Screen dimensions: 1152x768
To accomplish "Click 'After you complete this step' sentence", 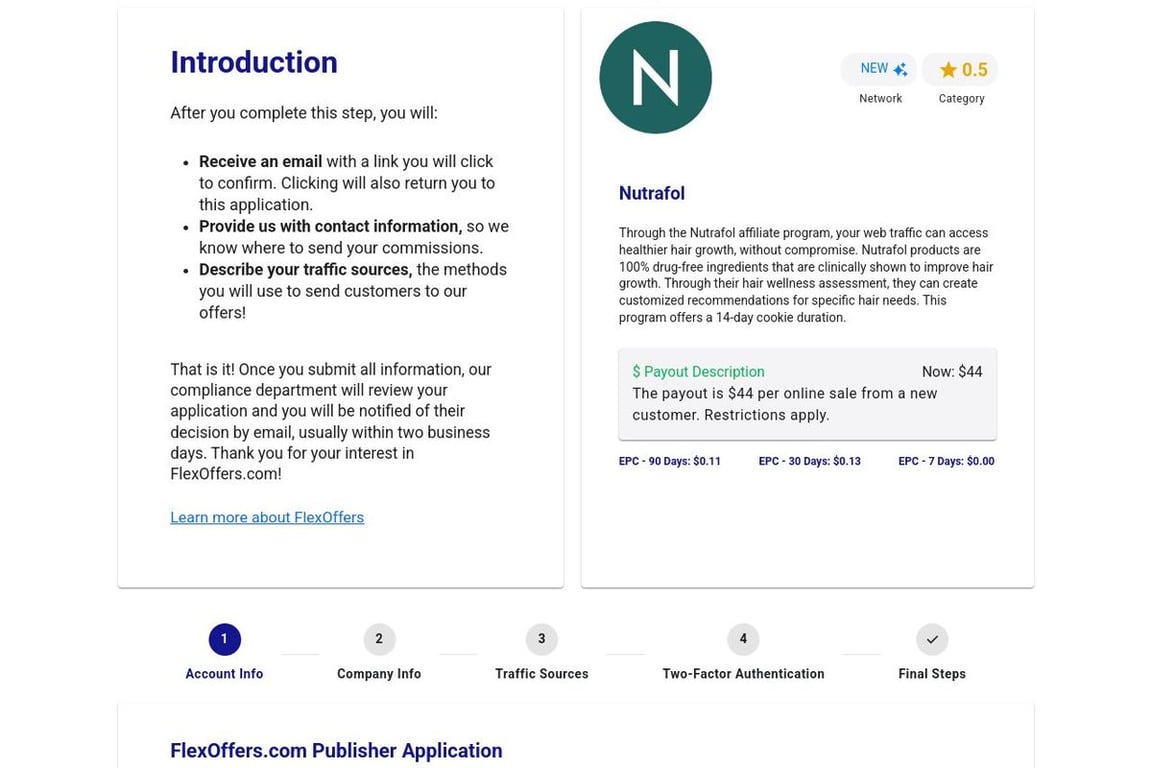I will click(303, 112).
